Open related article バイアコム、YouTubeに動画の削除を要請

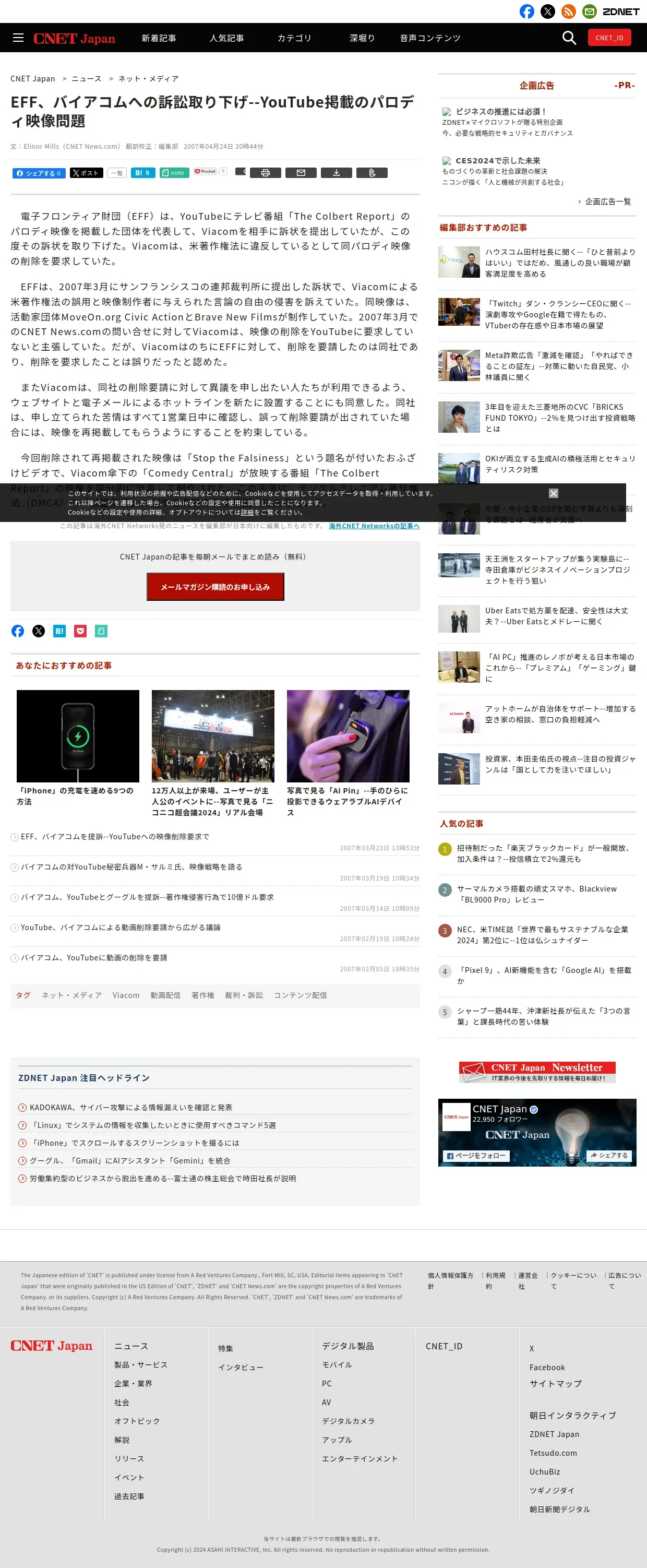(94, 957)
